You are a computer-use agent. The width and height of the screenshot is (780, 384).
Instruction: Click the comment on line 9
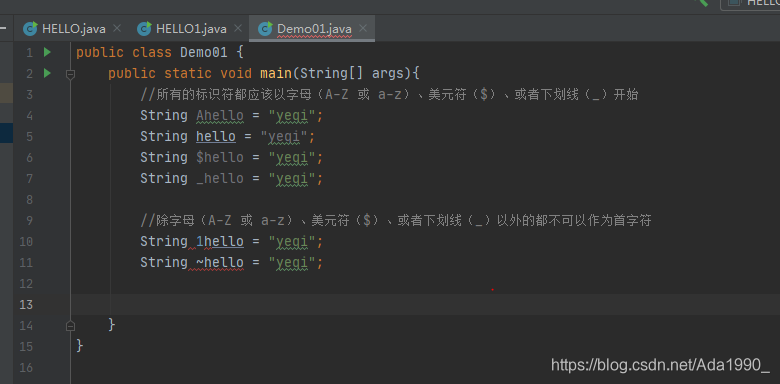coord(395,220)
